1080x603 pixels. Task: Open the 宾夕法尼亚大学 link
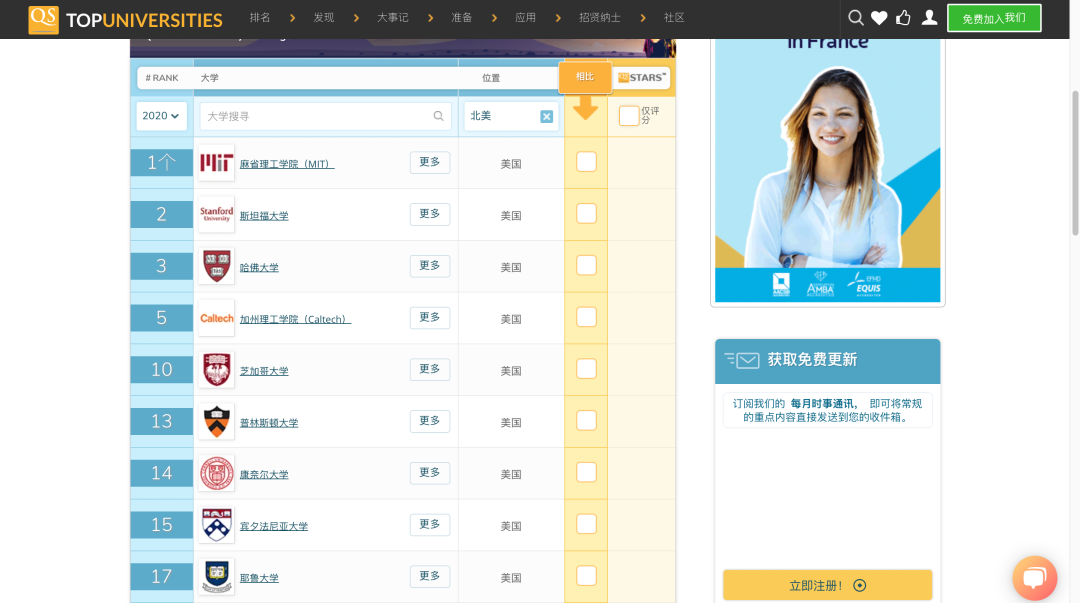(x=273, y=526)
